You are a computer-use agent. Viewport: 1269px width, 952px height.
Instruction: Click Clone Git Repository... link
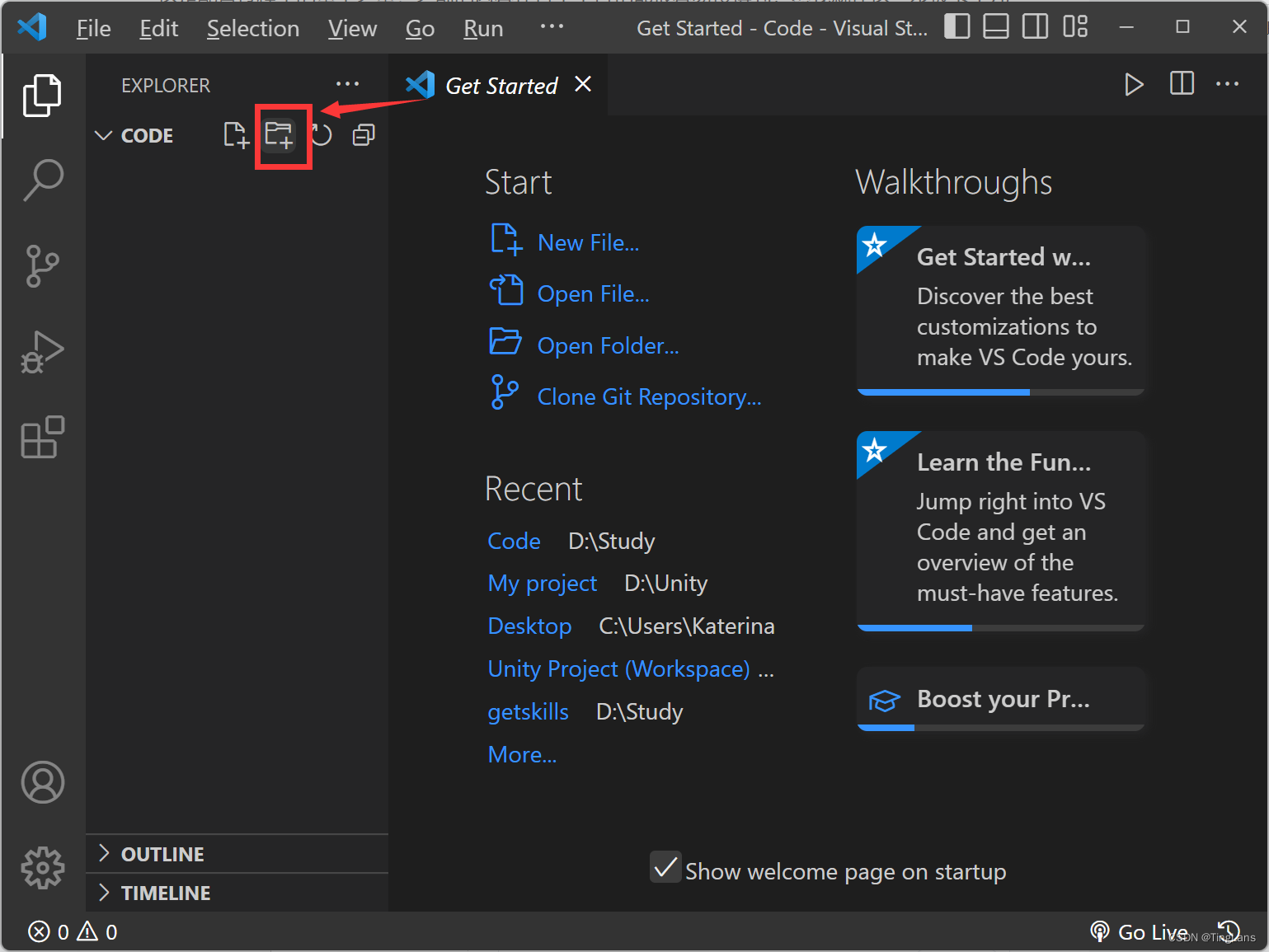coord(650,396)
